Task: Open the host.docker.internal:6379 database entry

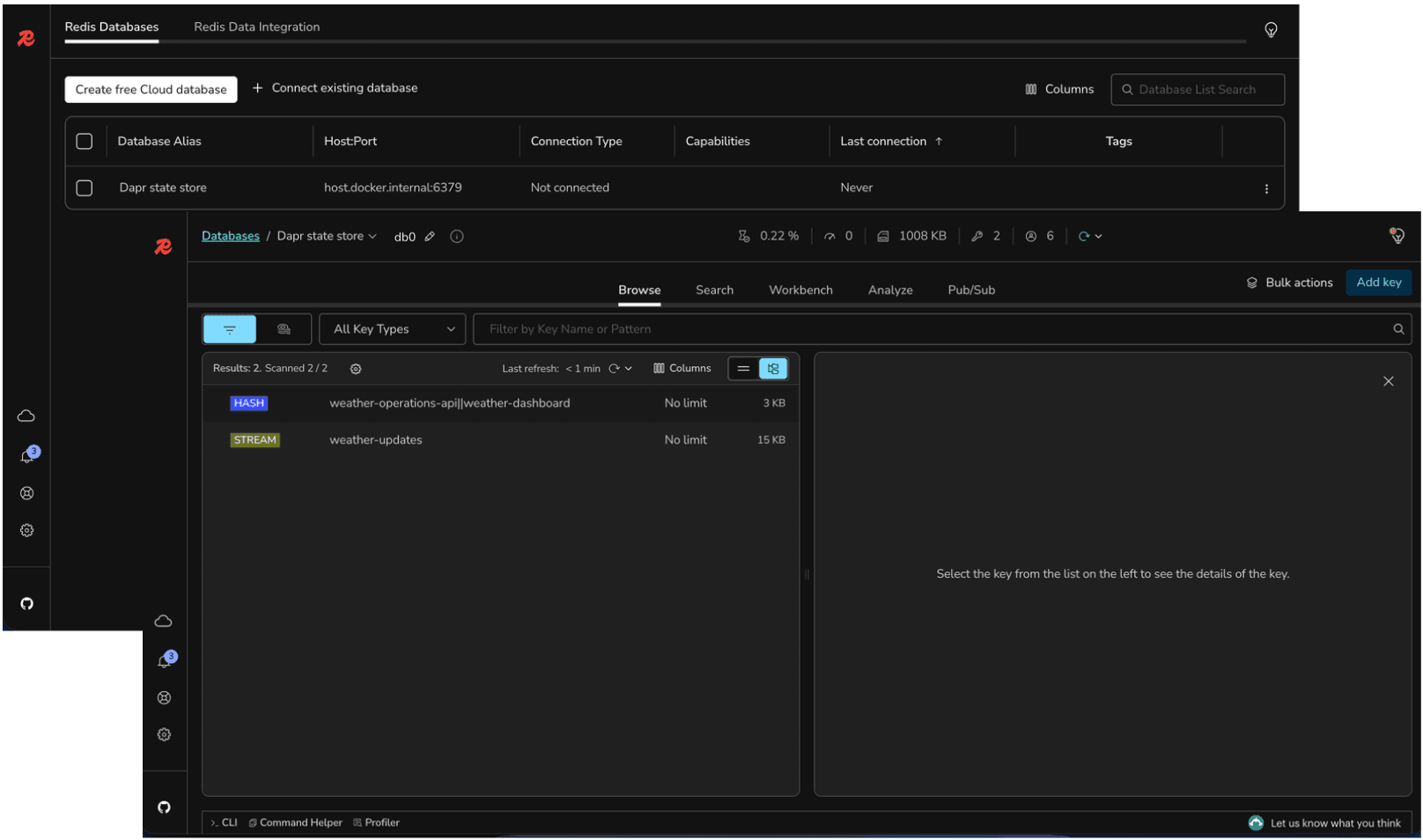Action: pyautogui.click(x=393, y=188)
